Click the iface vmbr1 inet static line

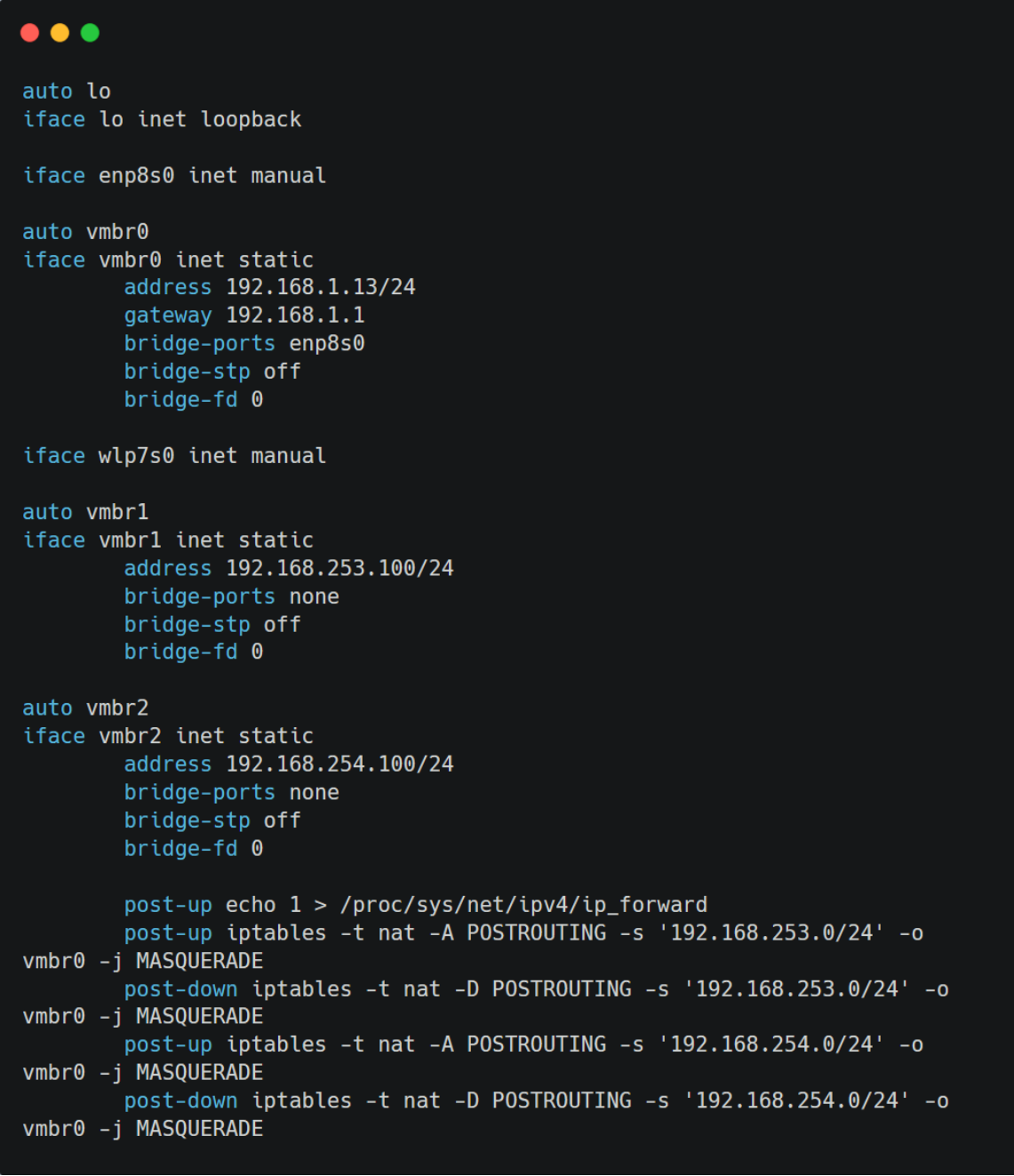click(x=168, y=540)
